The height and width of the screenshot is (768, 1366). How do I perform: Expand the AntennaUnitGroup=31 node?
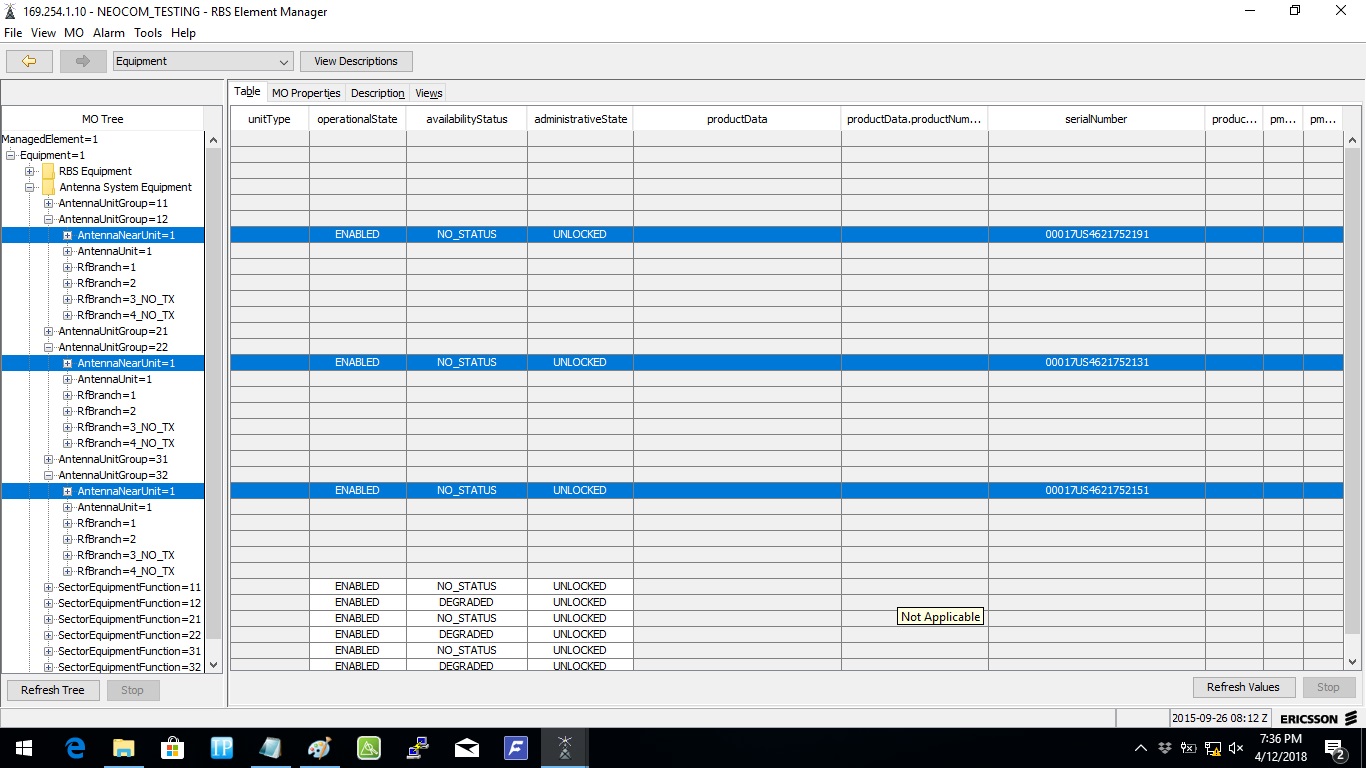click(48, 459)
